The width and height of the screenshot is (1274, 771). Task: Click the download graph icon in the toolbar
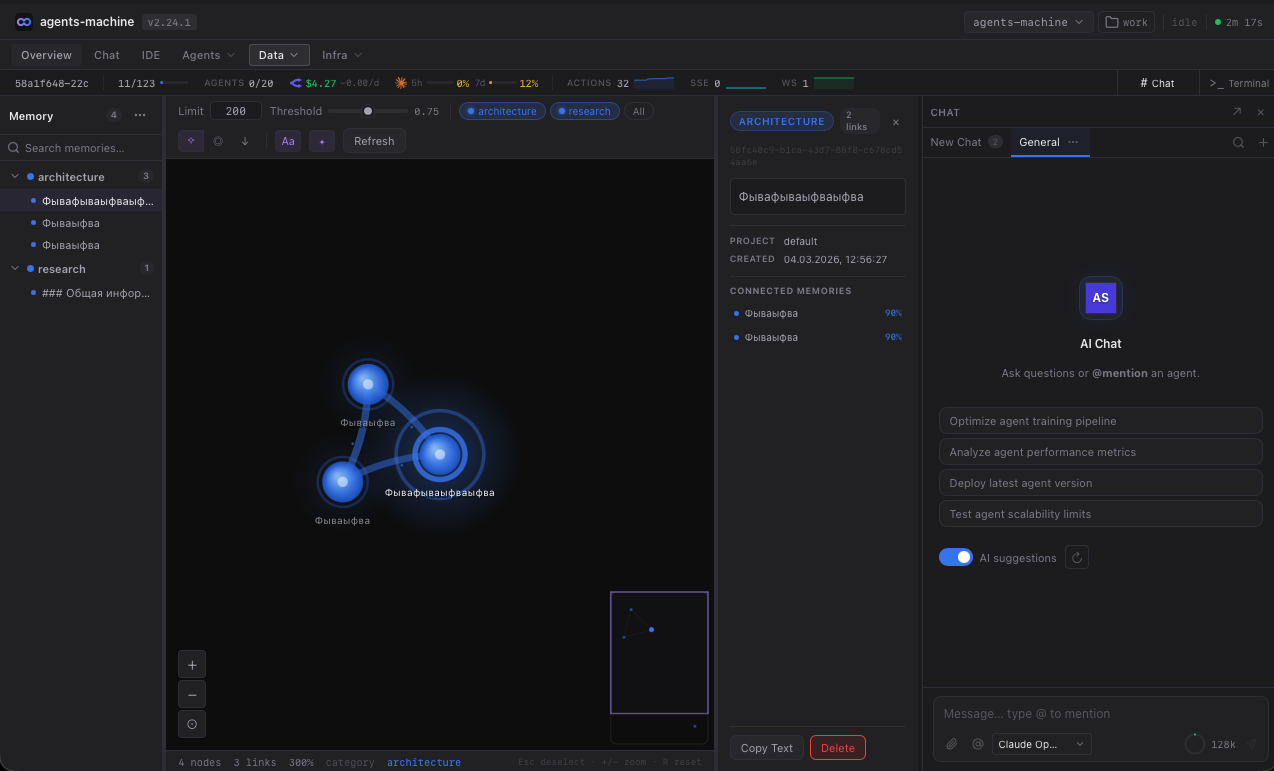tap(244, 141)
